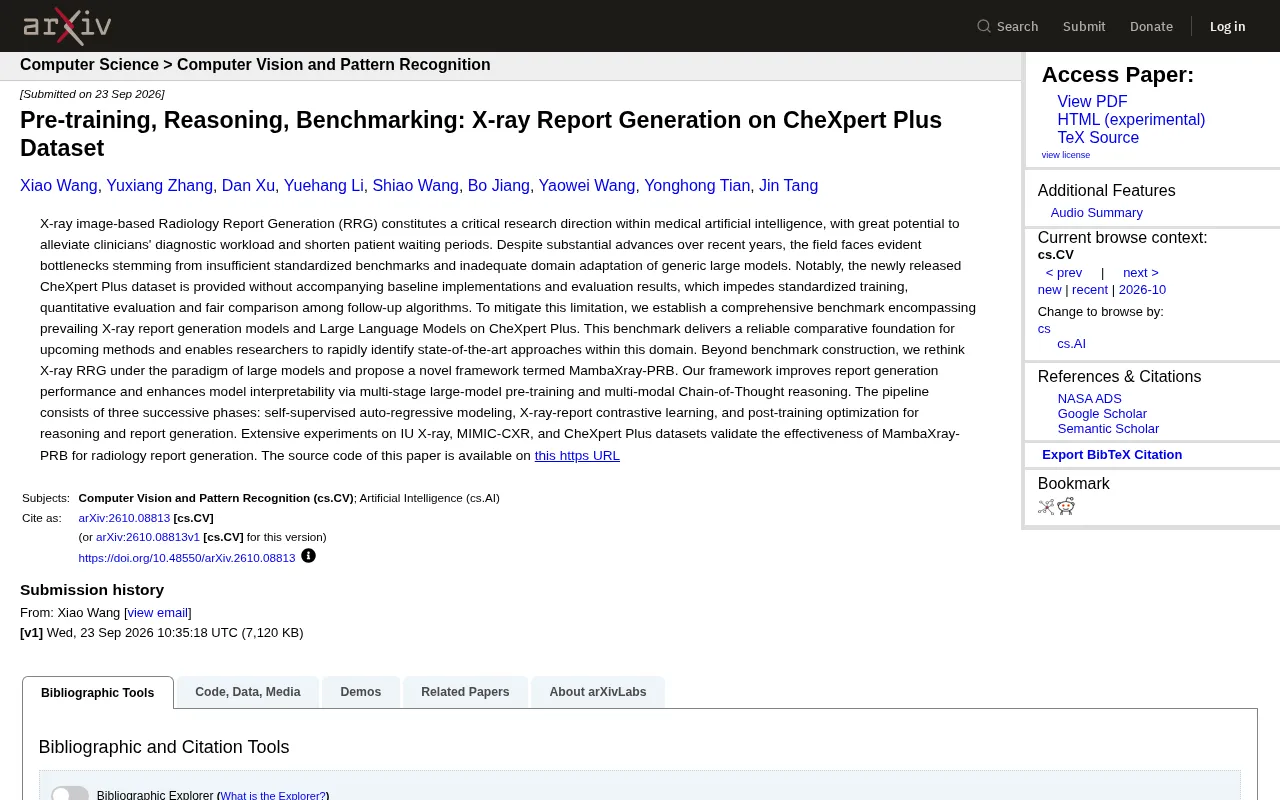Viewport: 1280px width, 800px height.
Task: Follow 'this https URL' source code link
Action: click(x=577, y=456)
